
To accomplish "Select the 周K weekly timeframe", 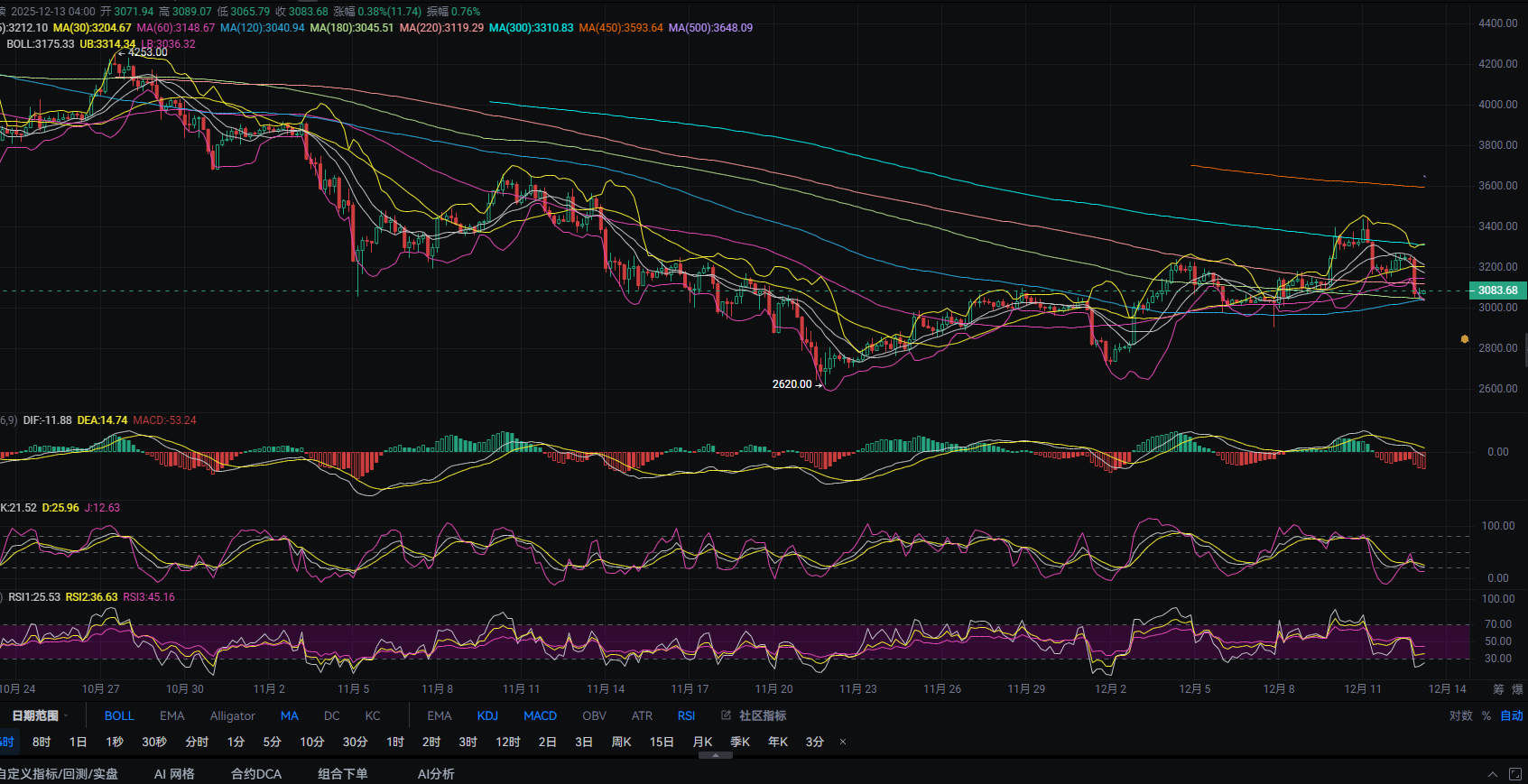I will 621,742.
